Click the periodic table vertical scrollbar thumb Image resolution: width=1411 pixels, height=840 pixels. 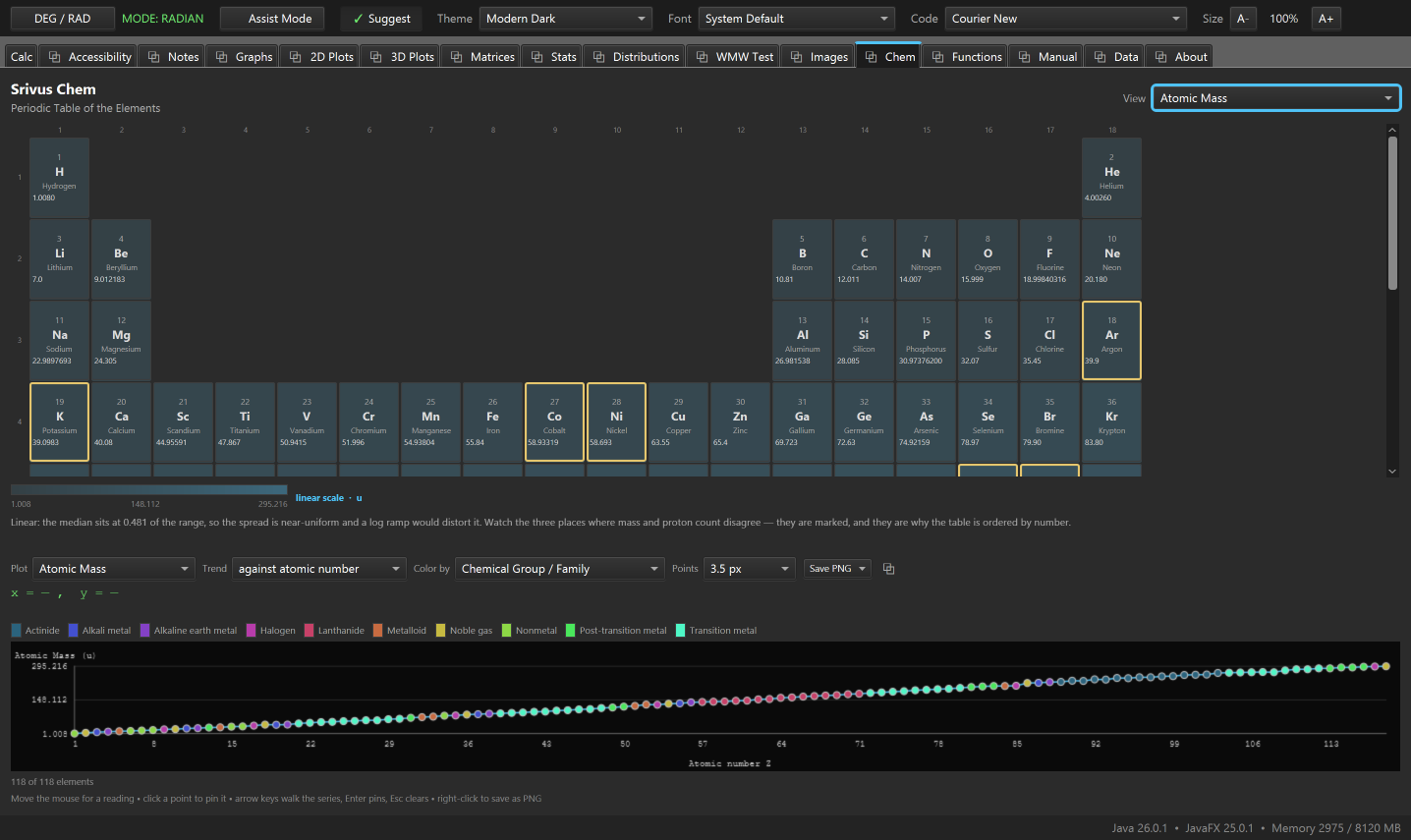(1392, 213)
